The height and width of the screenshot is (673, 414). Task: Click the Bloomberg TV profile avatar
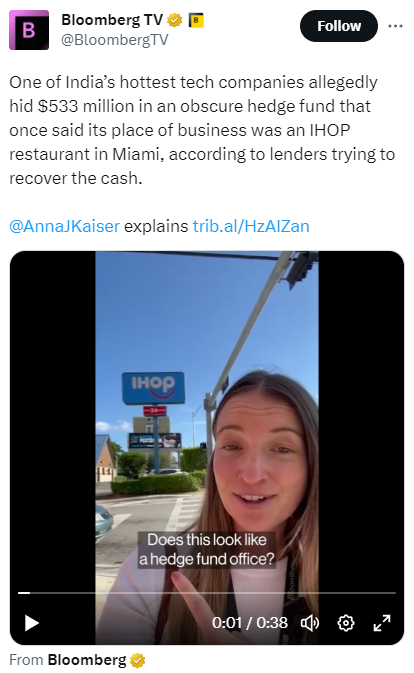pyautogui.click(x=29, y=30)
